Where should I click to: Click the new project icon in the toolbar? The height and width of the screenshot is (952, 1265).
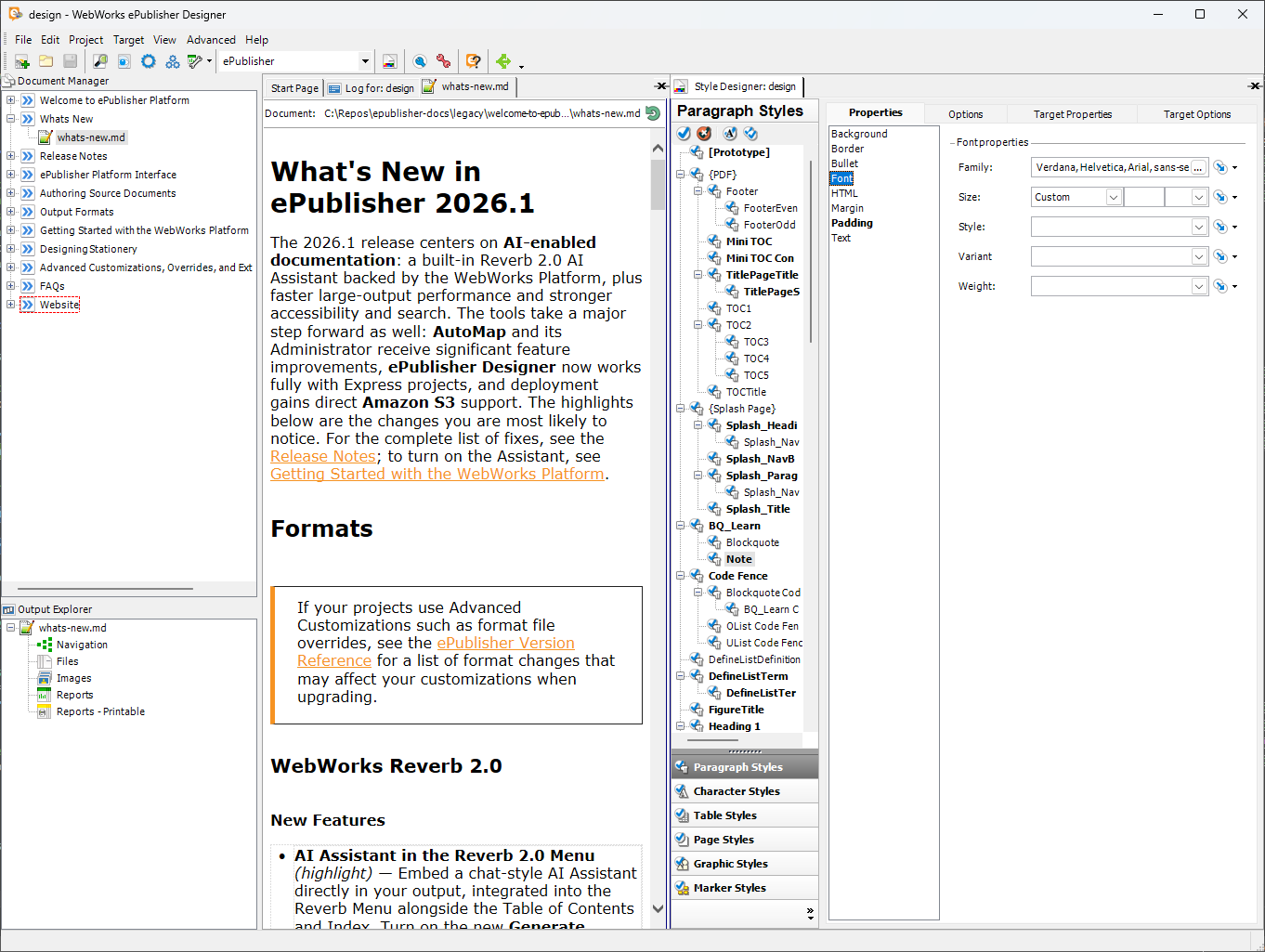[x=21, y=61]
